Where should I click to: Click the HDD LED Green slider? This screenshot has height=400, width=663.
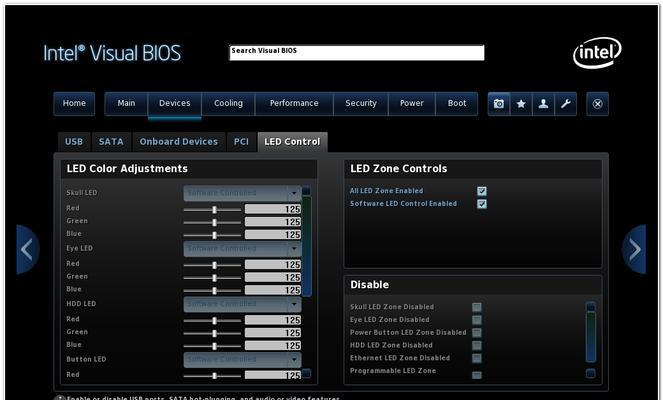pyautogui.click(x=212, y=333)
